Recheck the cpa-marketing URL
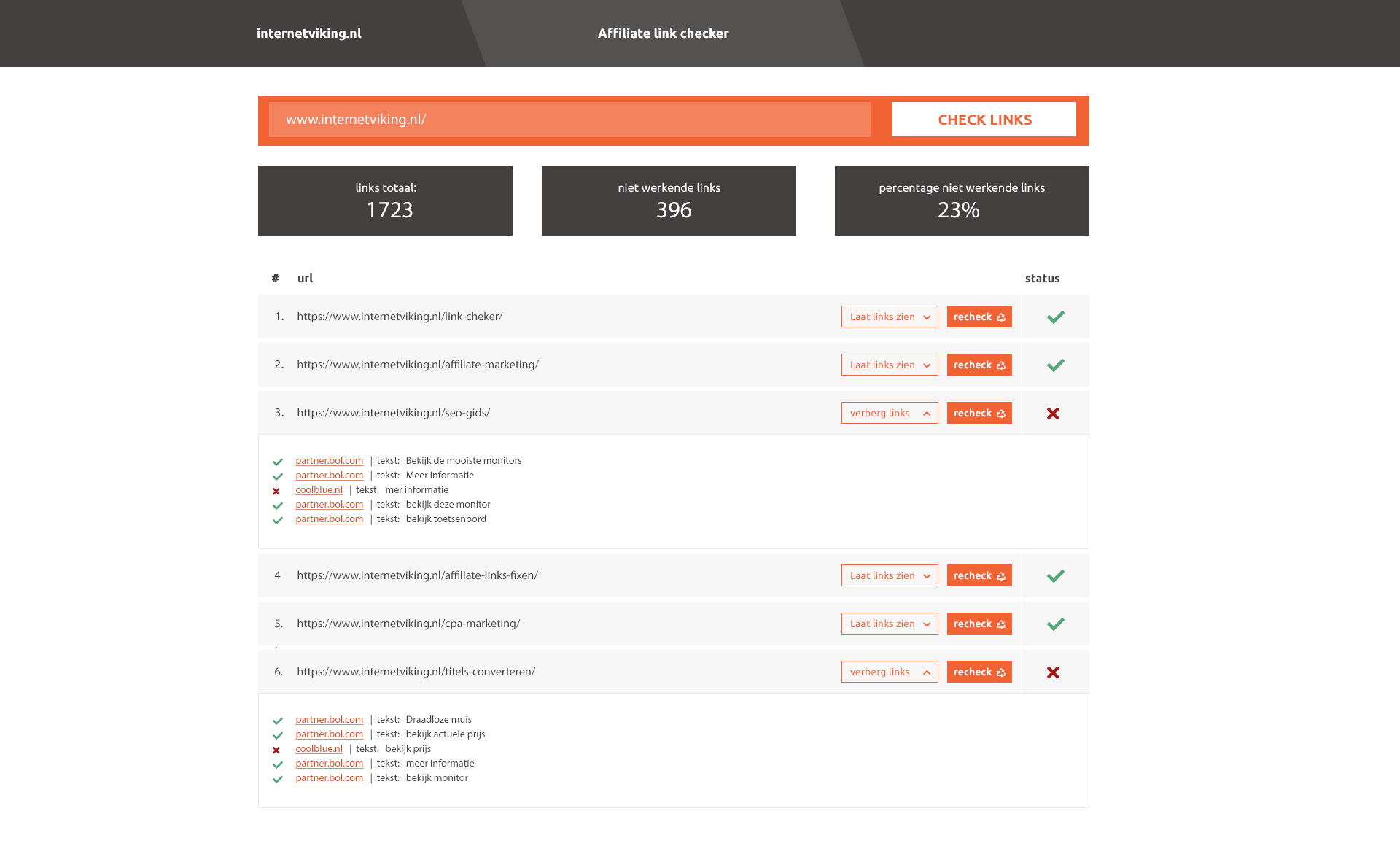1400x846 pixels. tap(979, 624)
